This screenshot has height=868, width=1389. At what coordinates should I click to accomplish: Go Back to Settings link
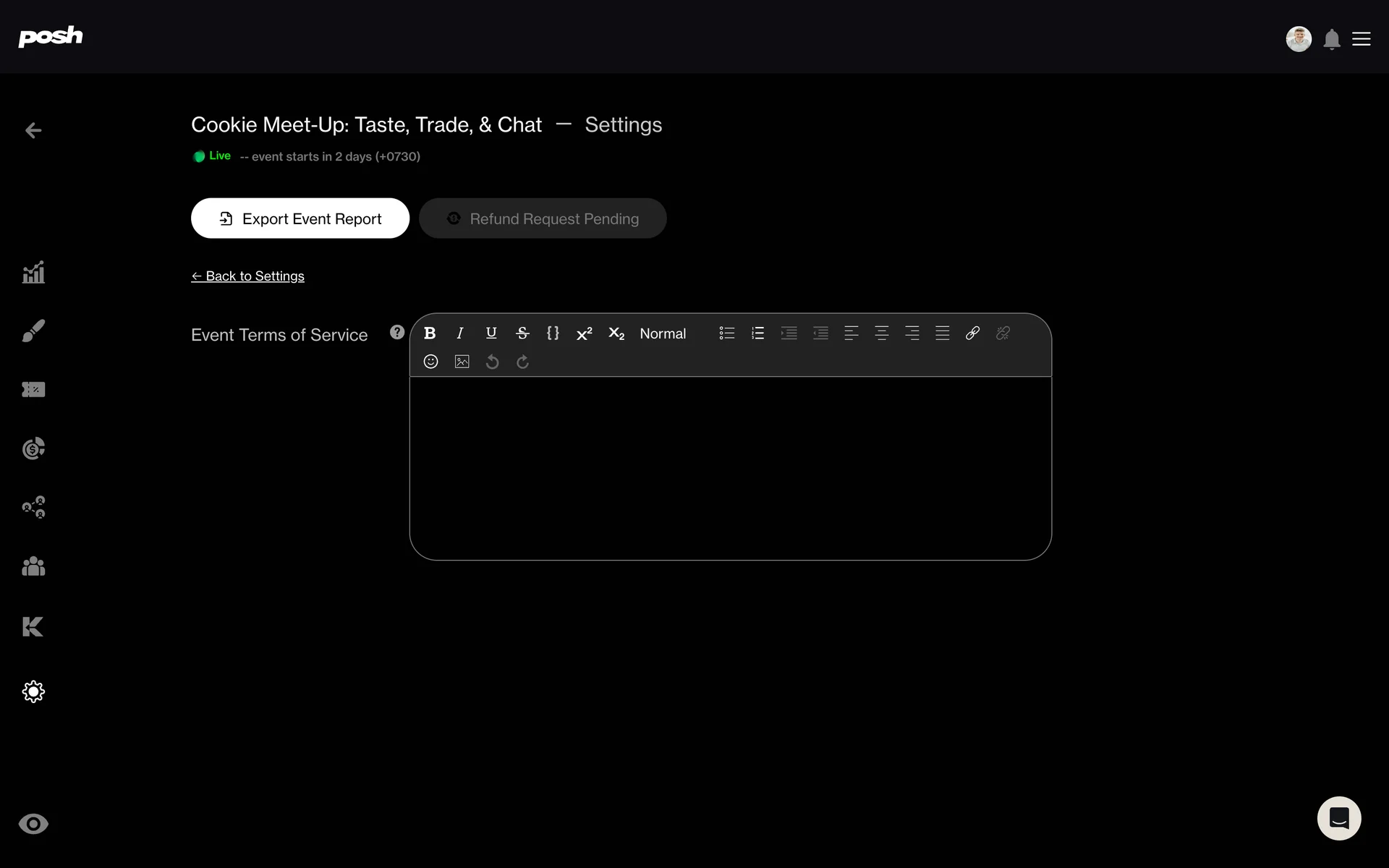point(247,276)
